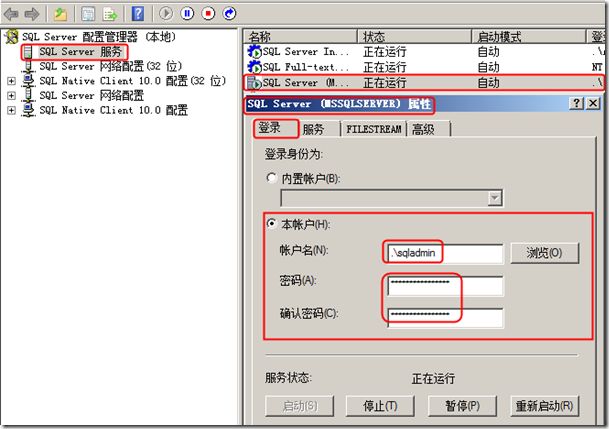Click the SQL Server 网络配置(32 位) node icon

28,66
